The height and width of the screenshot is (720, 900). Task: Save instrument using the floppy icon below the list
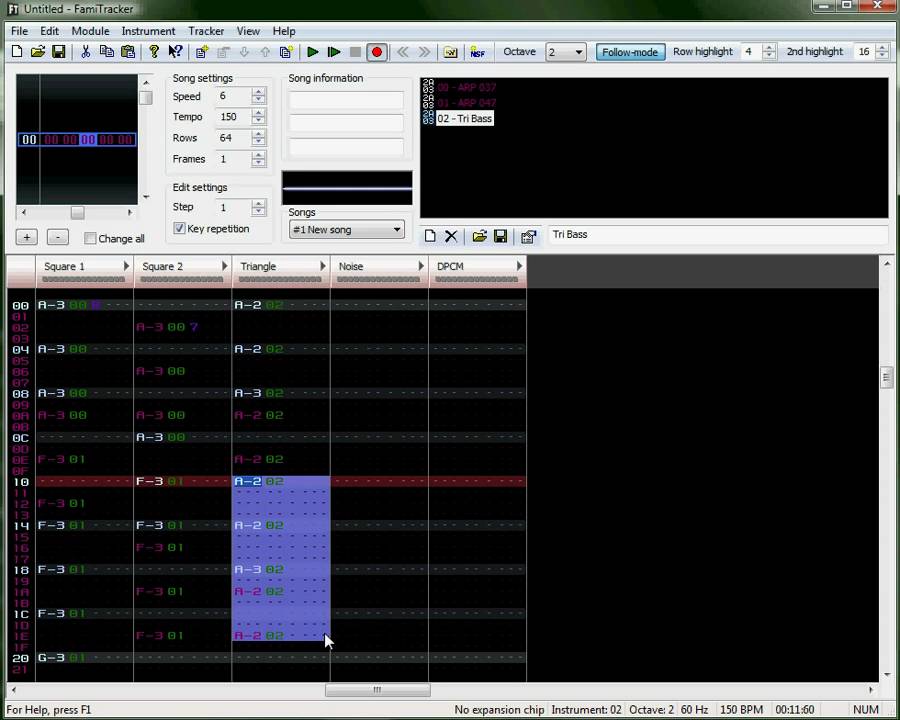[x=501, y=236]
